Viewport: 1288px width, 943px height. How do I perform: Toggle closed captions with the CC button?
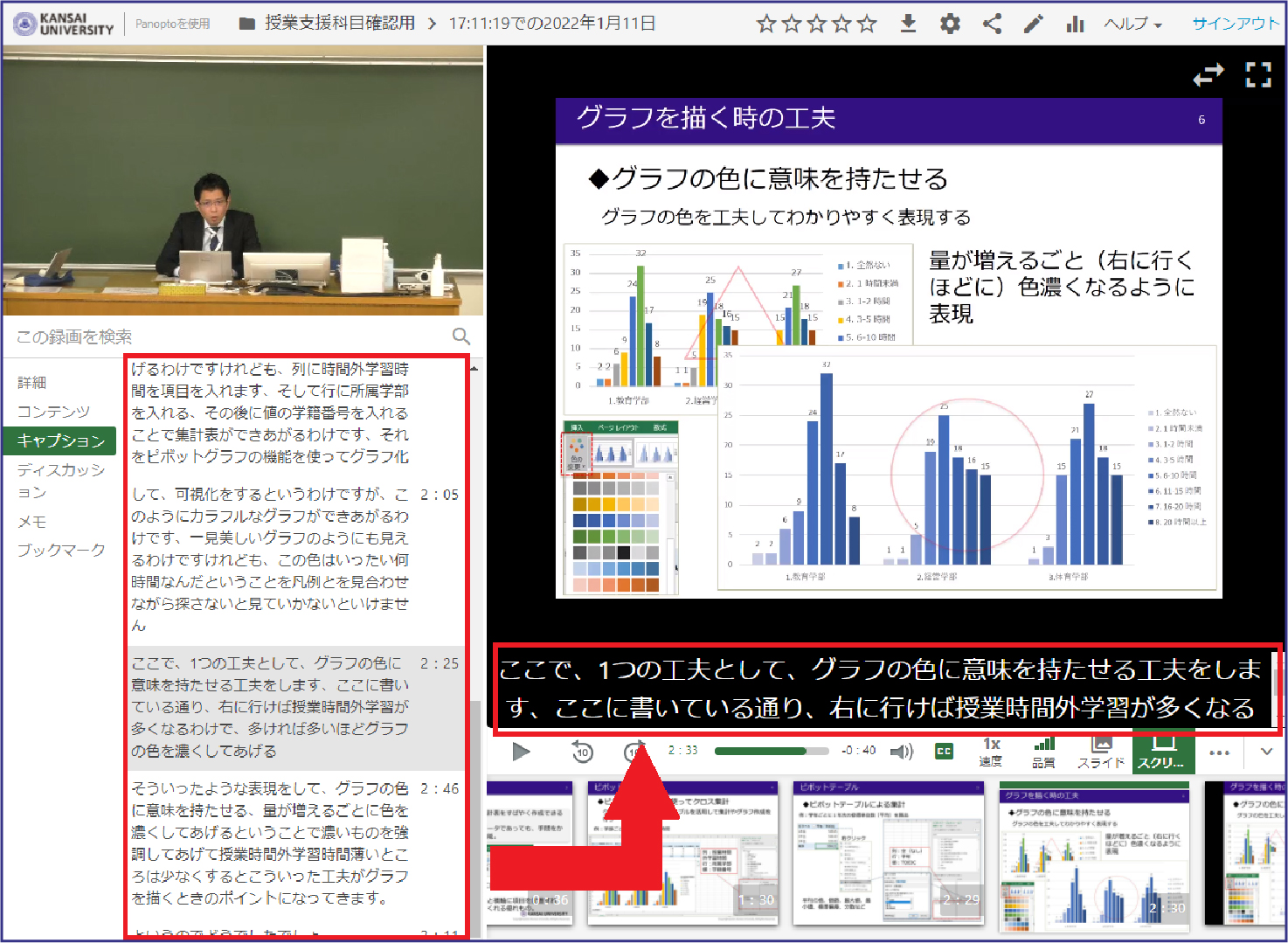coord(944,751)
